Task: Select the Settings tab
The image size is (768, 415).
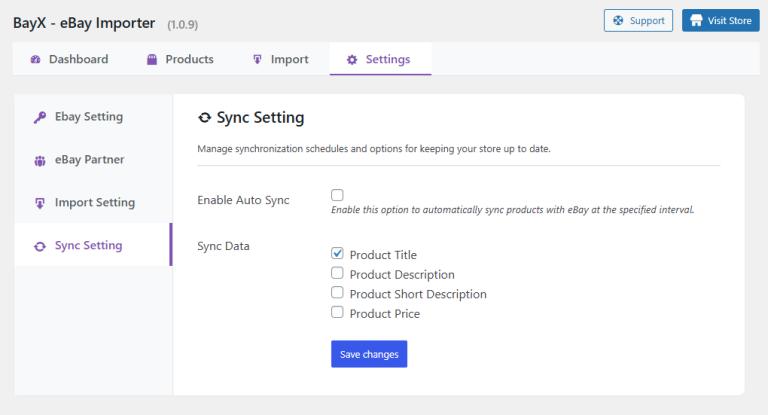Action: tap(381, 59)
